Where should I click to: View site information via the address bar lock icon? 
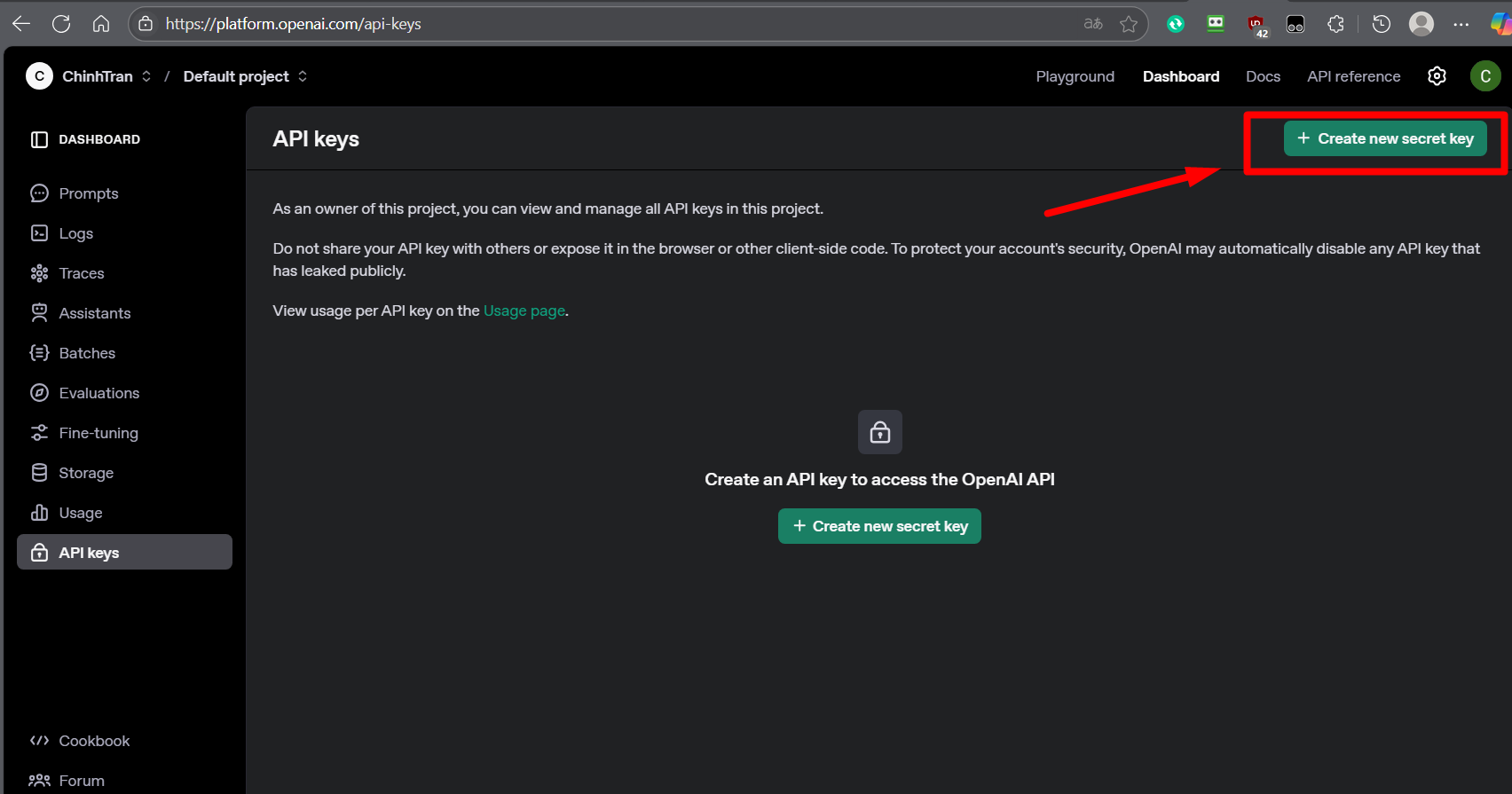(x=146, y=24)
